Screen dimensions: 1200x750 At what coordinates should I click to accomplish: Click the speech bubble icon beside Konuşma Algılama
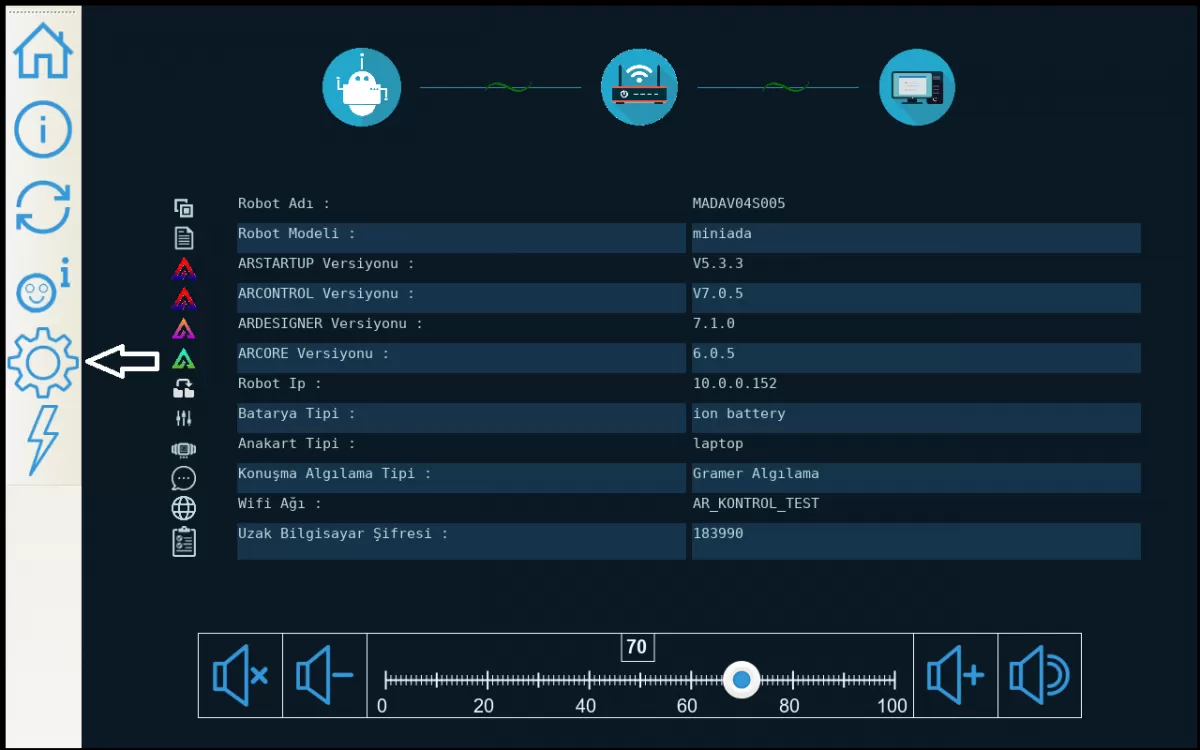point(183,478)
